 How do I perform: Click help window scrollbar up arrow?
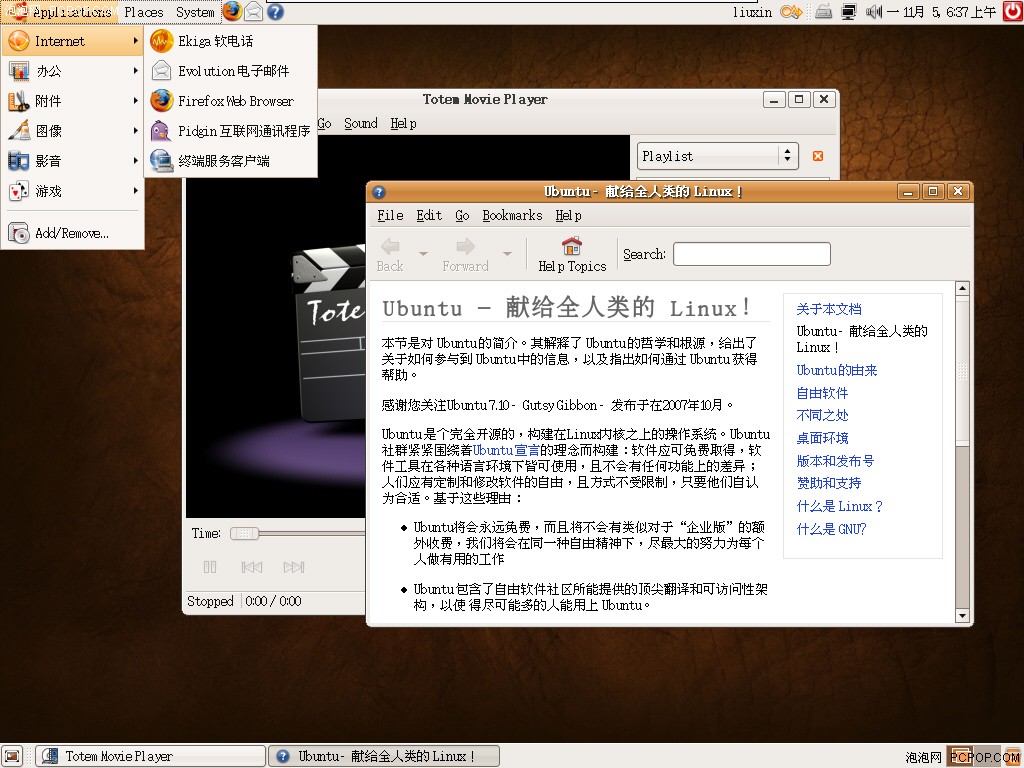pos(962,289)
